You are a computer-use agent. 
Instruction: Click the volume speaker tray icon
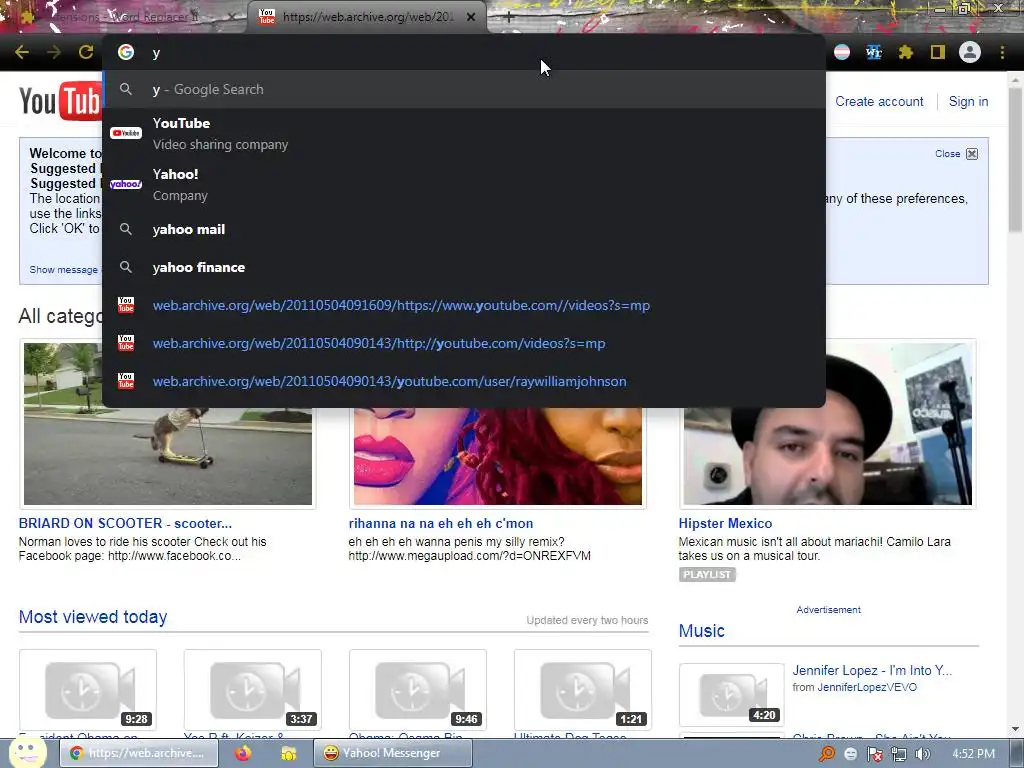922,754
